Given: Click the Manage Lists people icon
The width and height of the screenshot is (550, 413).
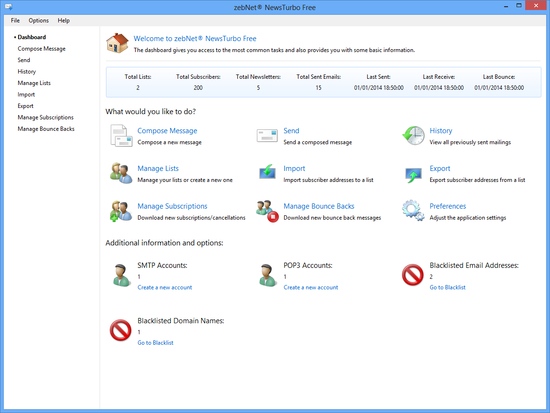Looking at the screenshot, I should coord(121,173).
